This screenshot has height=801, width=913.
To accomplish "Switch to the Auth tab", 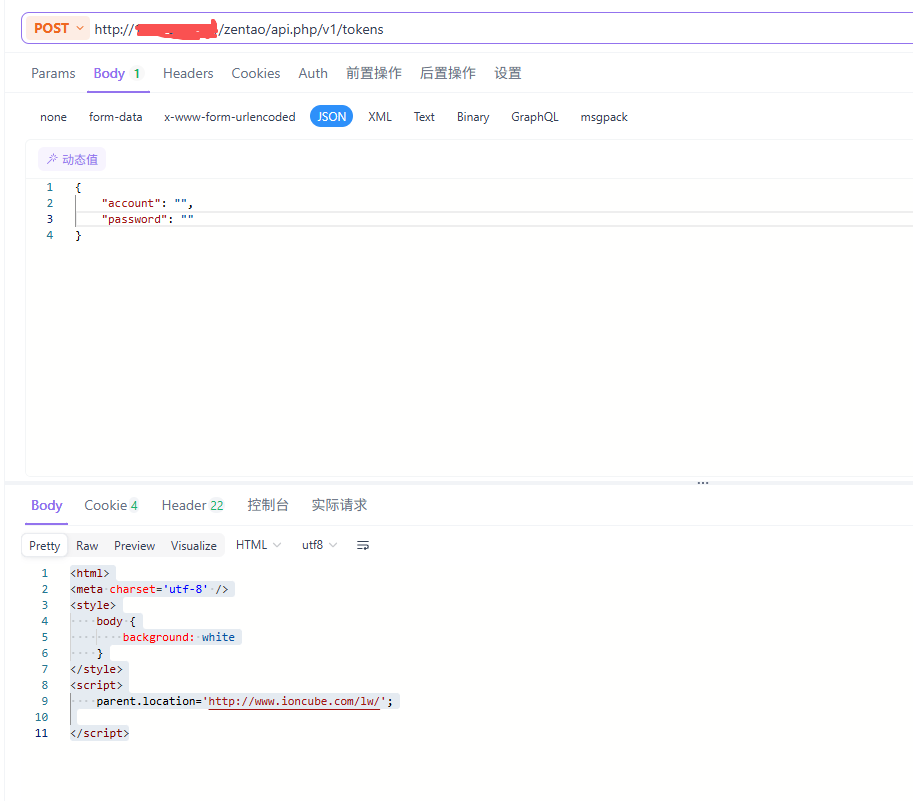I will click(313, 73).
